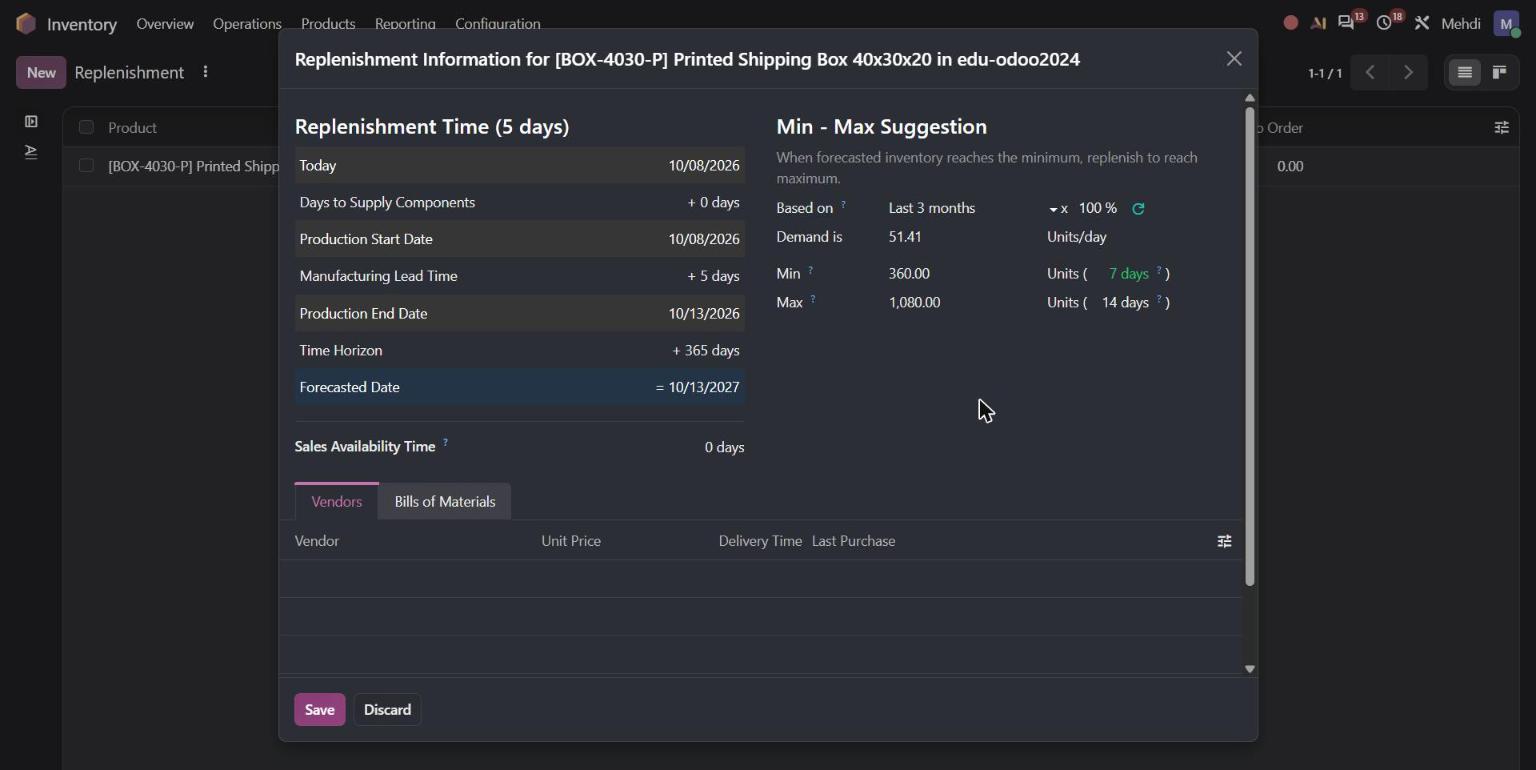
Task: Toggle the left search panel icon
Action: (31, 122)
